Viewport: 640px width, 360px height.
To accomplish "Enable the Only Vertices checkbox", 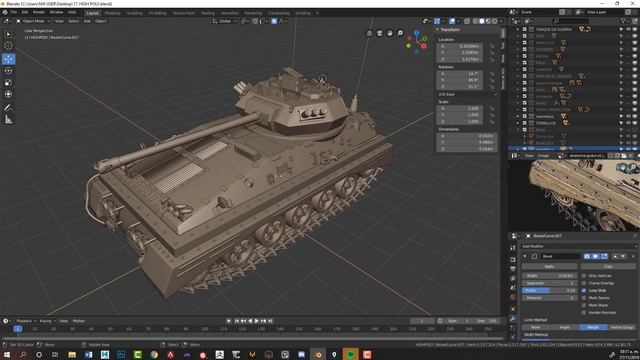I will 584,276.
